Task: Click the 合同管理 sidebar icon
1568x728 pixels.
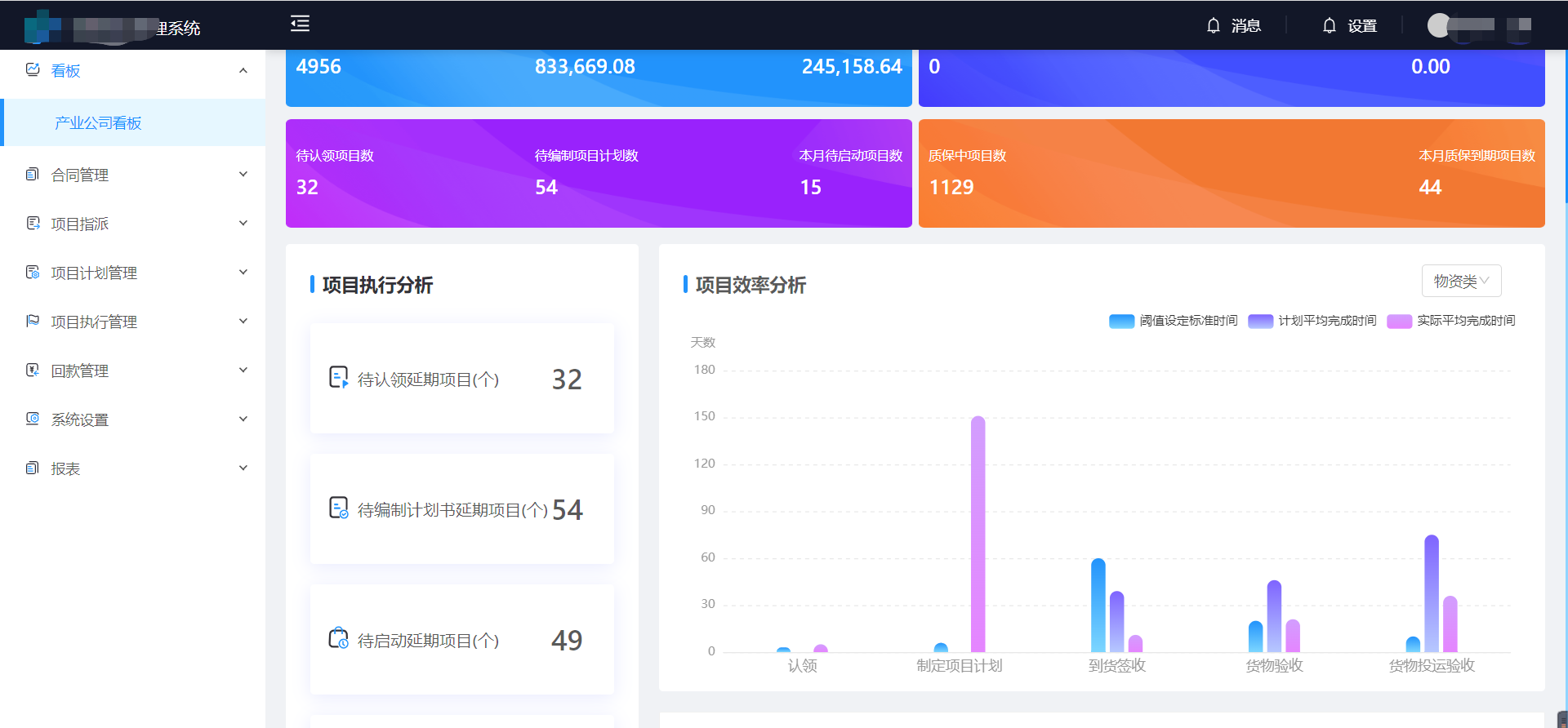Action: pos(33,174)
